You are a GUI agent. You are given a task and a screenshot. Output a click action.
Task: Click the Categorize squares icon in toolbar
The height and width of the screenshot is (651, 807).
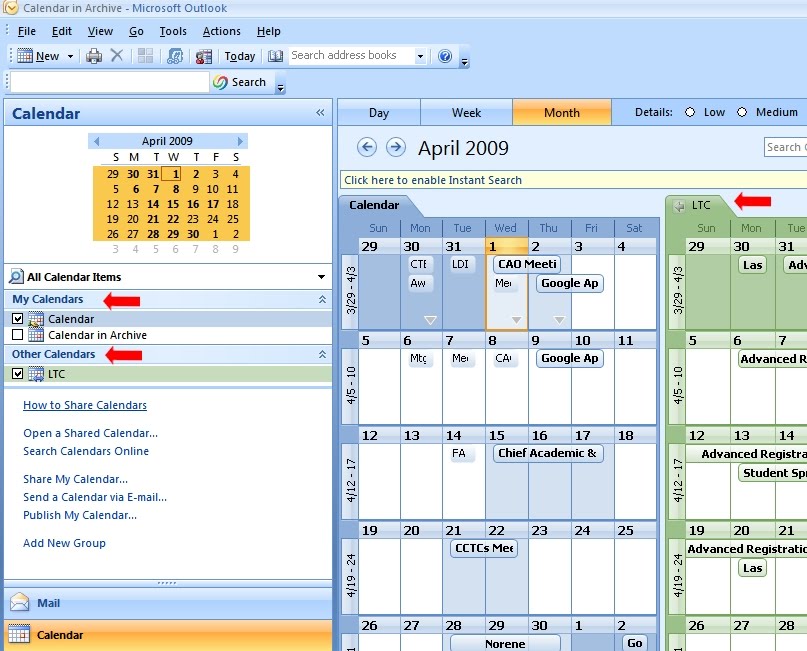click(146, 56)
